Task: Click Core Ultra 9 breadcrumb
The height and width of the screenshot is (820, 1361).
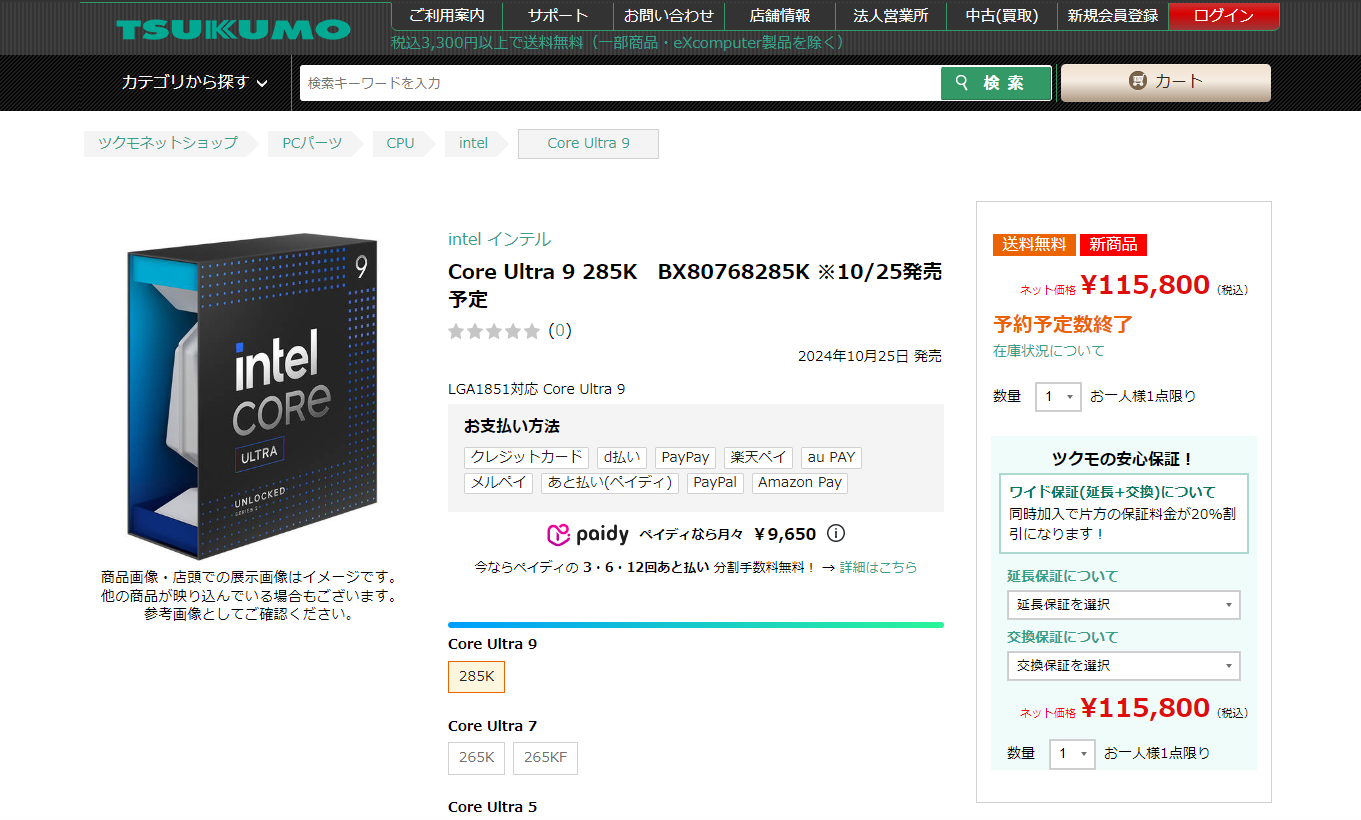Action: [588, 143]
